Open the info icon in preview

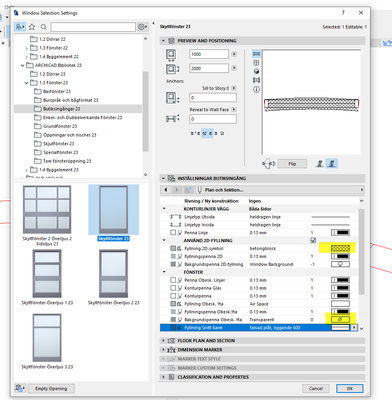[x=256, y=89]
